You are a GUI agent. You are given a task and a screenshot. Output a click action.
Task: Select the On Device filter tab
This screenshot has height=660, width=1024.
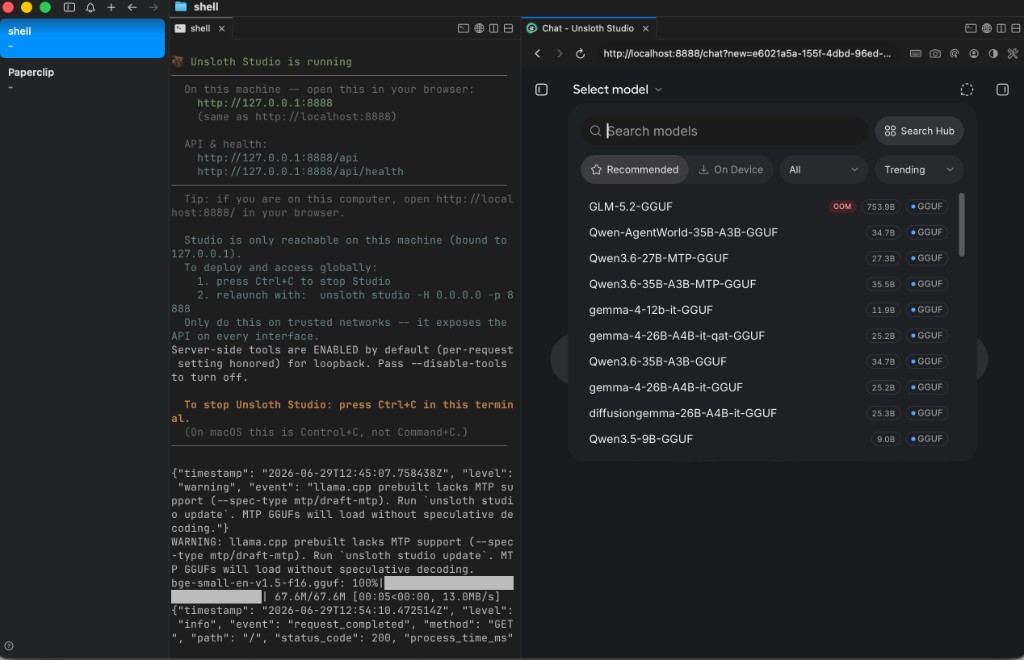[x=731, y=170]
